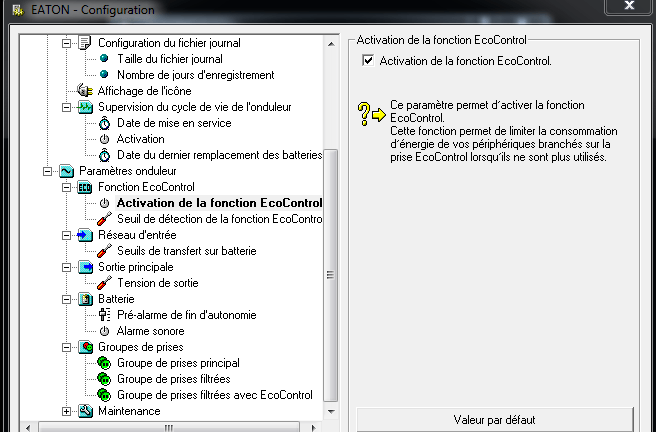Click the horizontal scrollbar thumb under the tree
The width and height of the screenshot is (656, 432).
tap(169, 427)
